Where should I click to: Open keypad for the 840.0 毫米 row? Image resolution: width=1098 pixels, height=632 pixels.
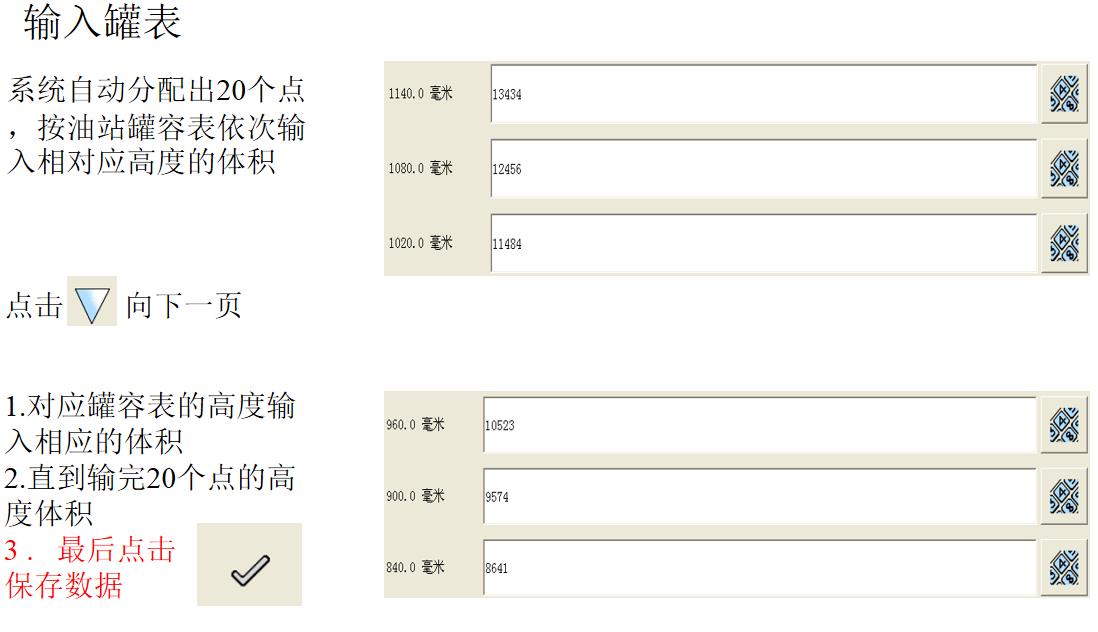[1064, 568]
